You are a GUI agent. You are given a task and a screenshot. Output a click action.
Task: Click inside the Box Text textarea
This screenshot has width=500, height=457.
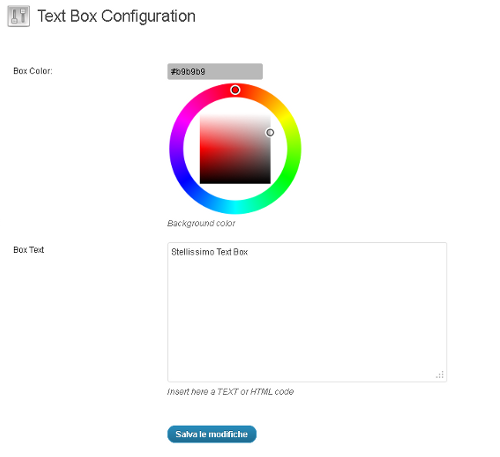(307, 312)
